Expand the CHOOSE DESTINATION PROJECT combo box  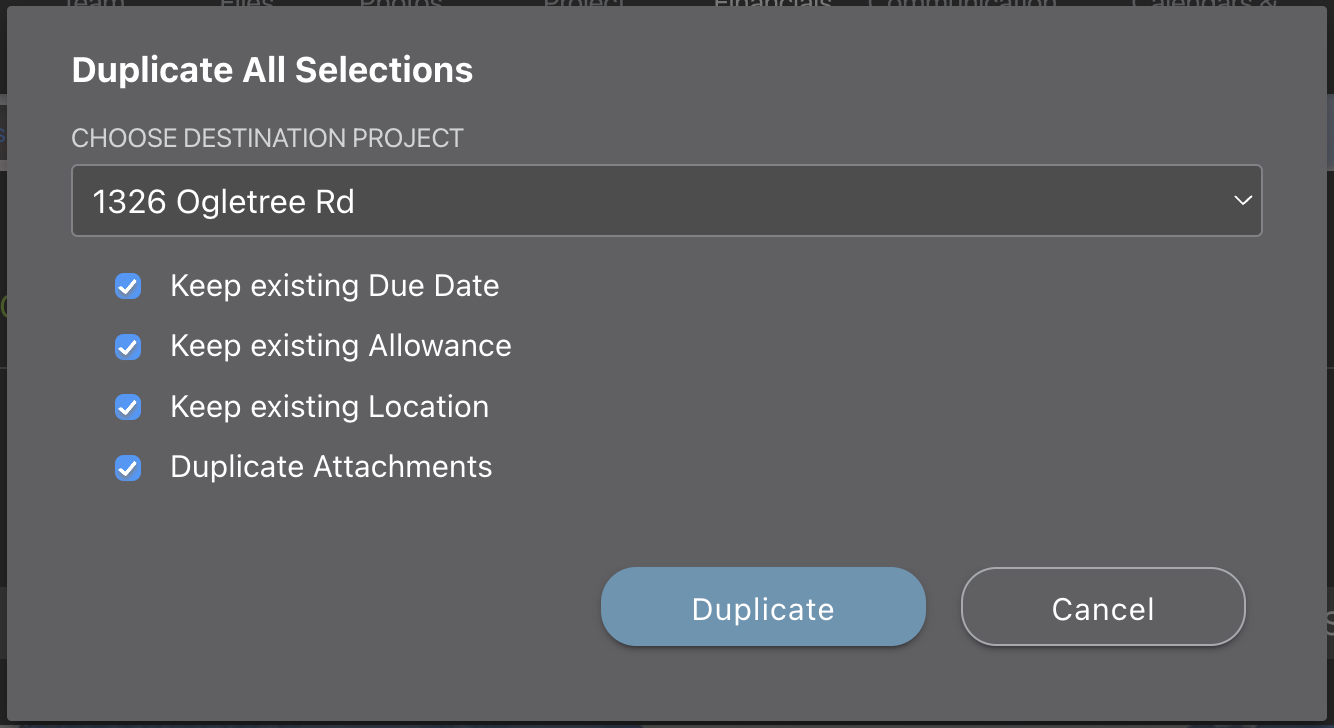click(666, 200)
